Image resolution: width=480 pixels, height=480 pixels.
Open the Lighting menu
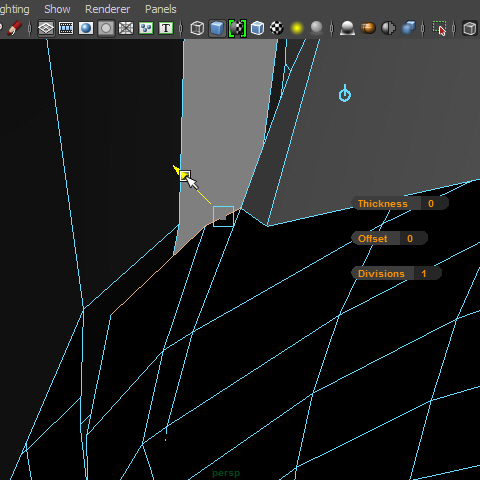[x=14, y=9]
